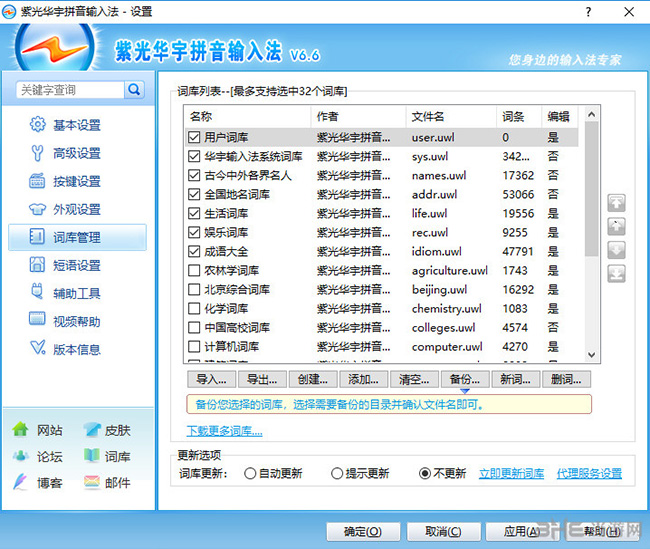Click the 删词... button
The width and height of the screenshot is (650, 549).
(566, 379)
